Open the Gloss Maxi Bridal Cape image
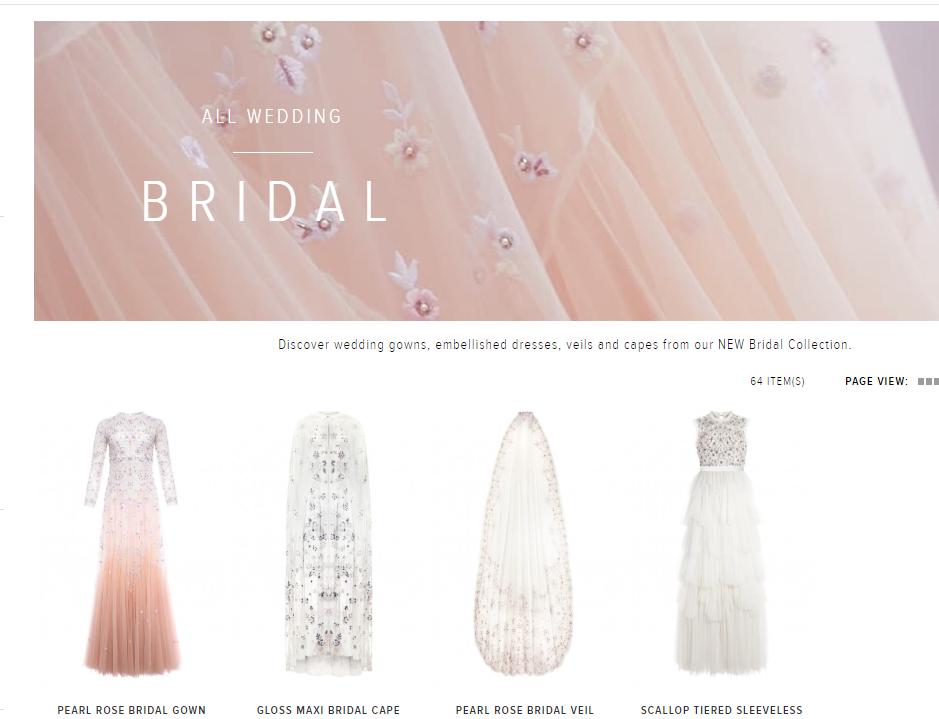The image size is (939, 719). point(328,543)
